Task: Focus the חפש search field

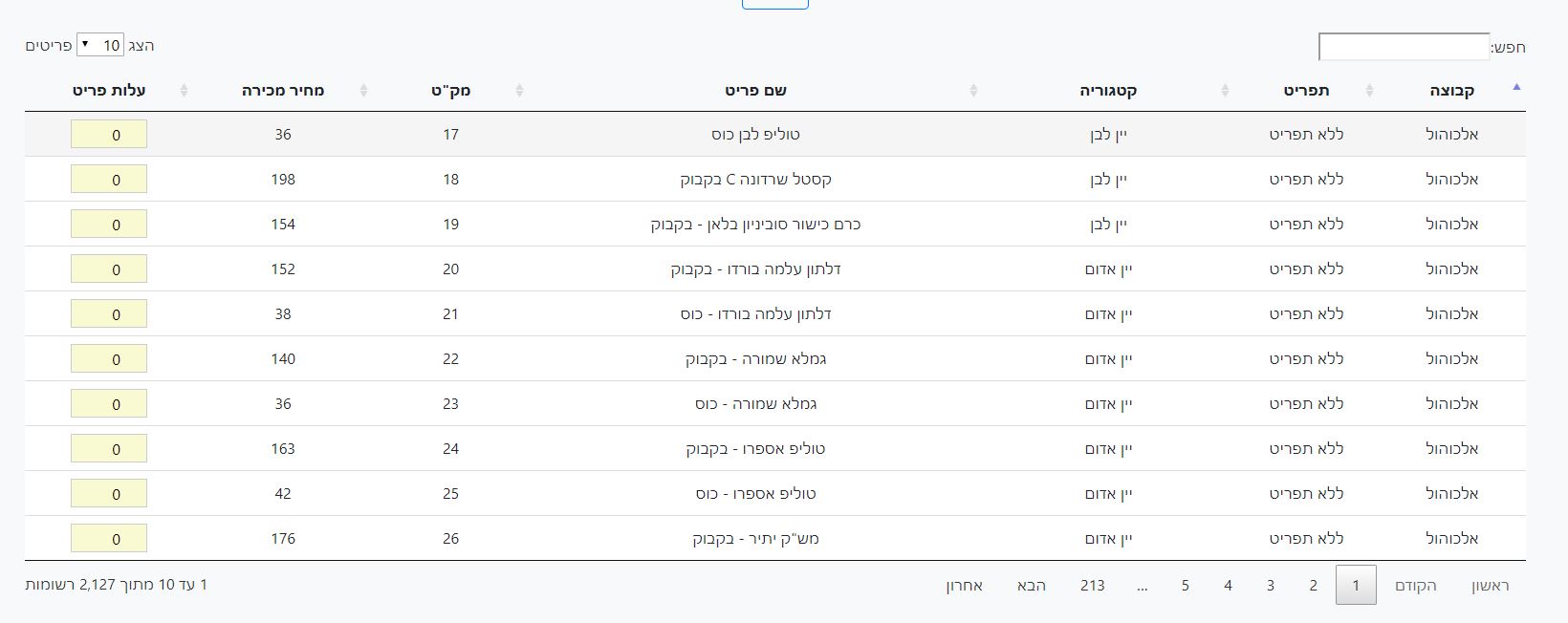Action: (x=1404, y=47)
